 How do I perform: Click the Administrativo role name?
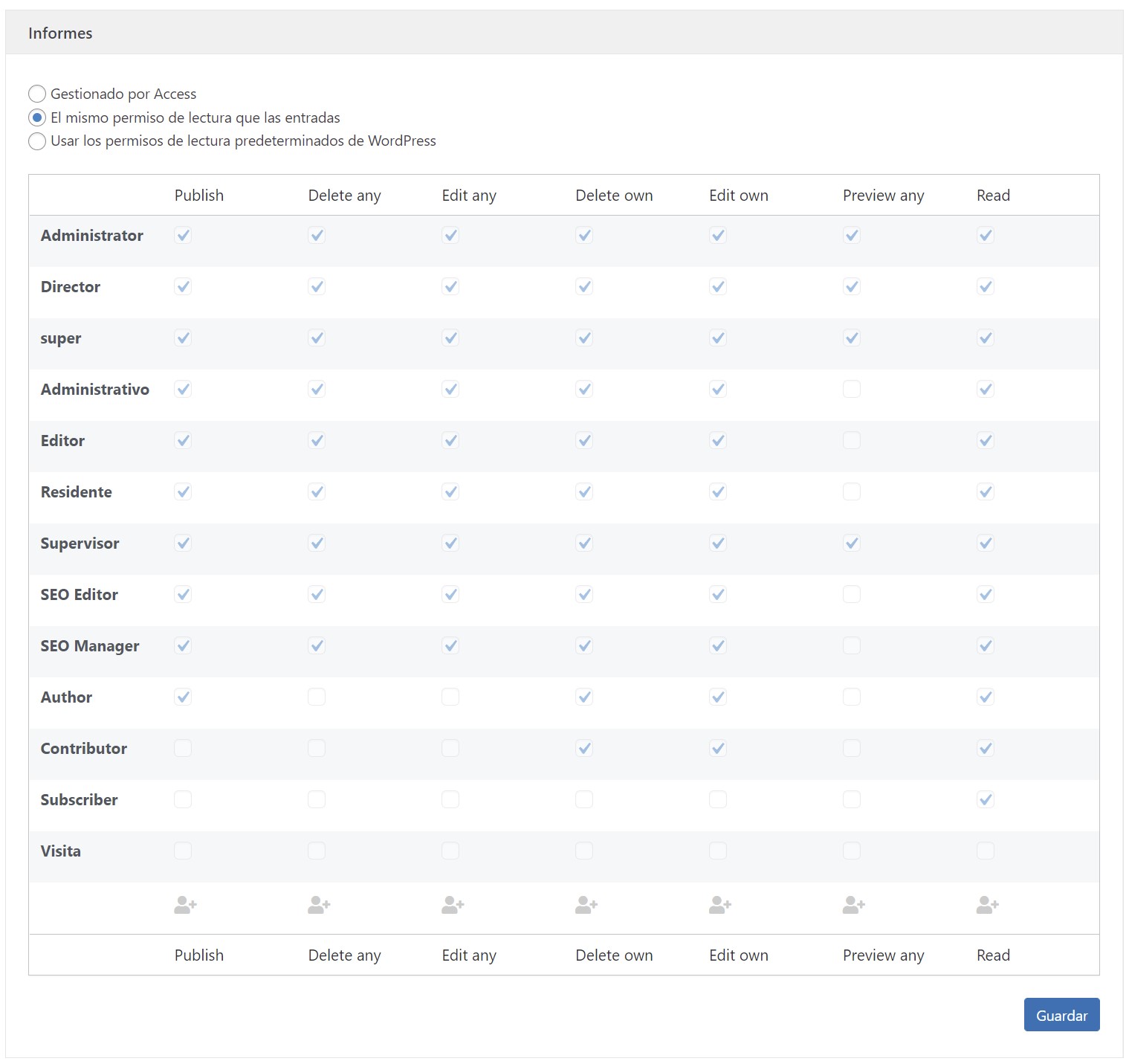[95, 389]
